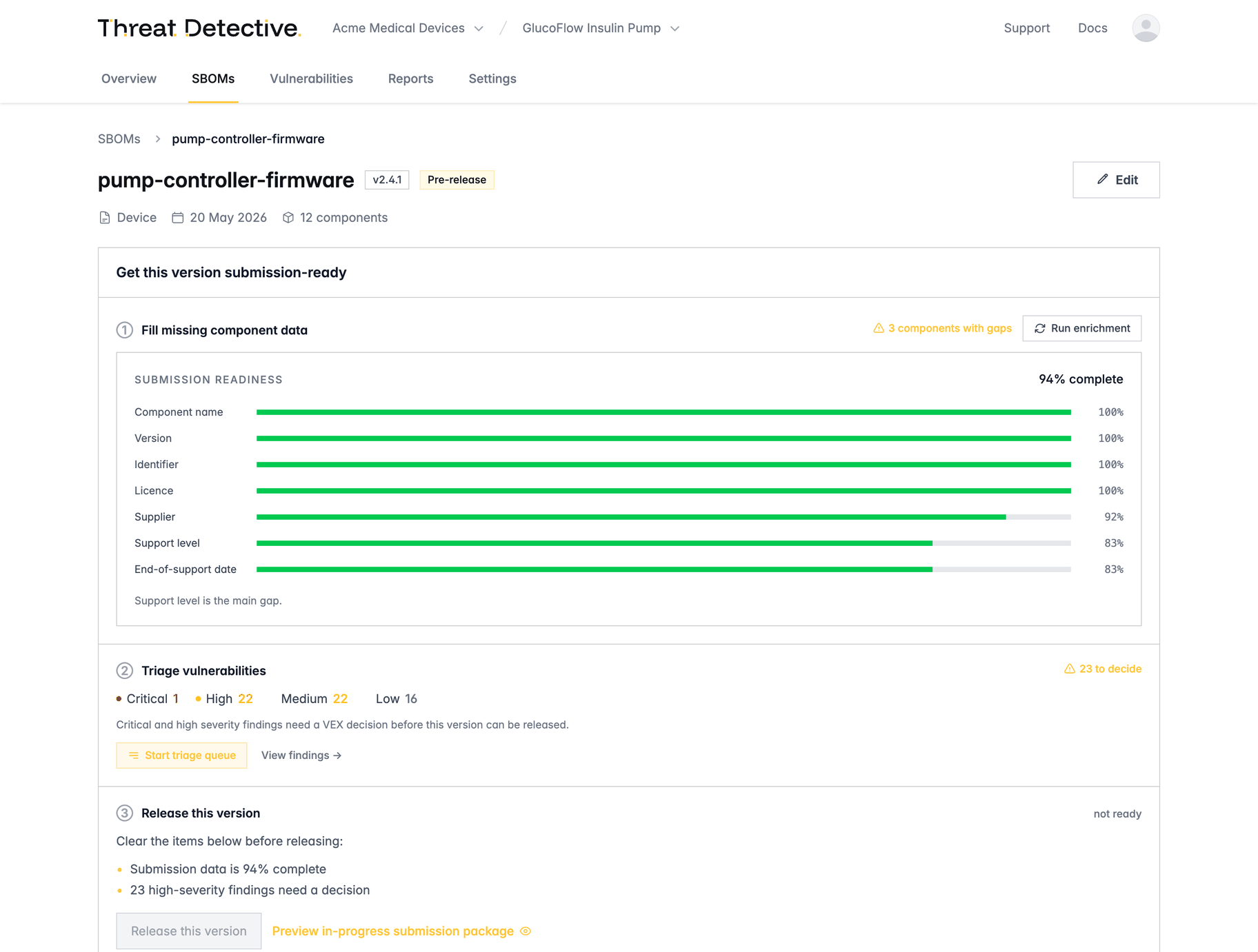Click the End-of-support date progress bar
This screenshot has width=1258, height=952.
[663, 569]
